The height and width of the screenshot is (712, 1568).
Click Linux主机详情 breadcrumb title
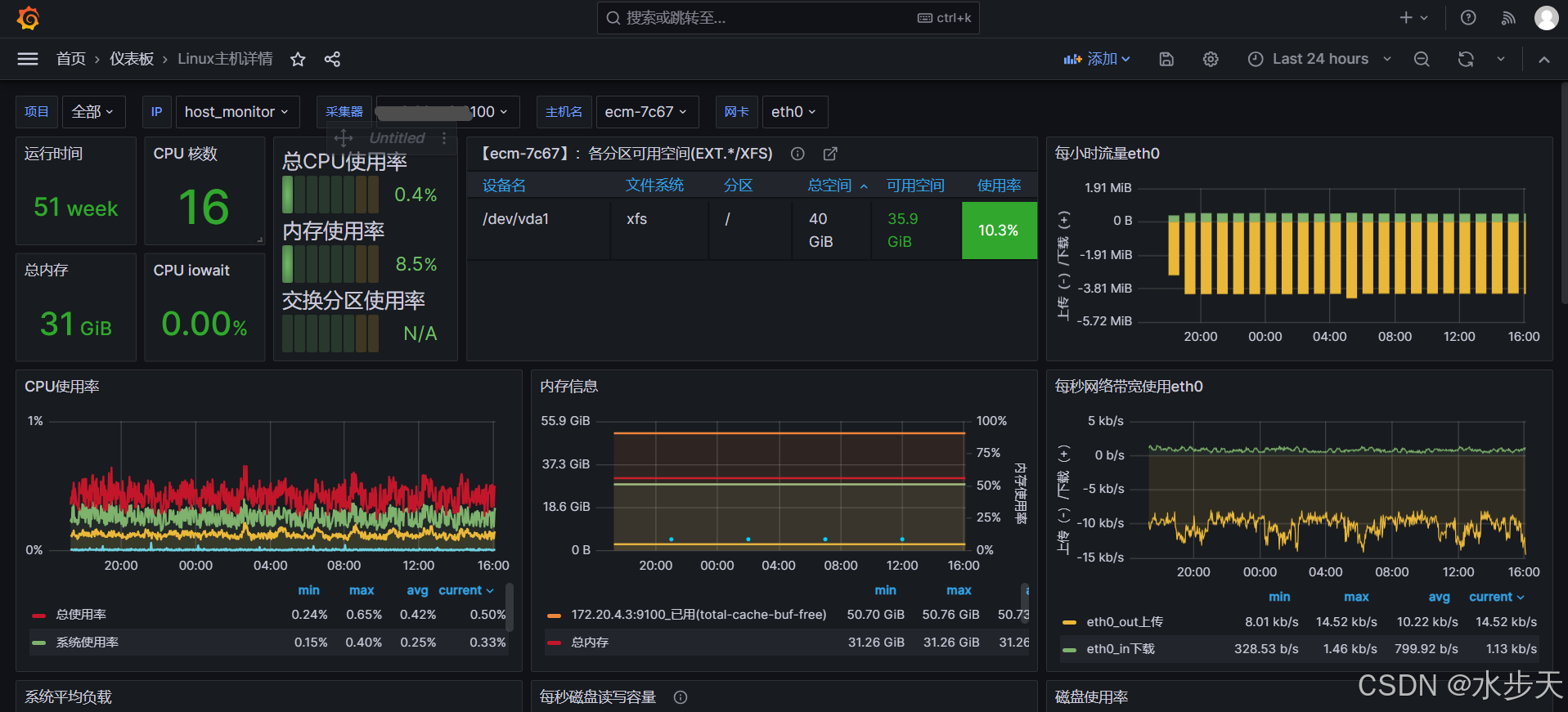[x=225, y=59]
